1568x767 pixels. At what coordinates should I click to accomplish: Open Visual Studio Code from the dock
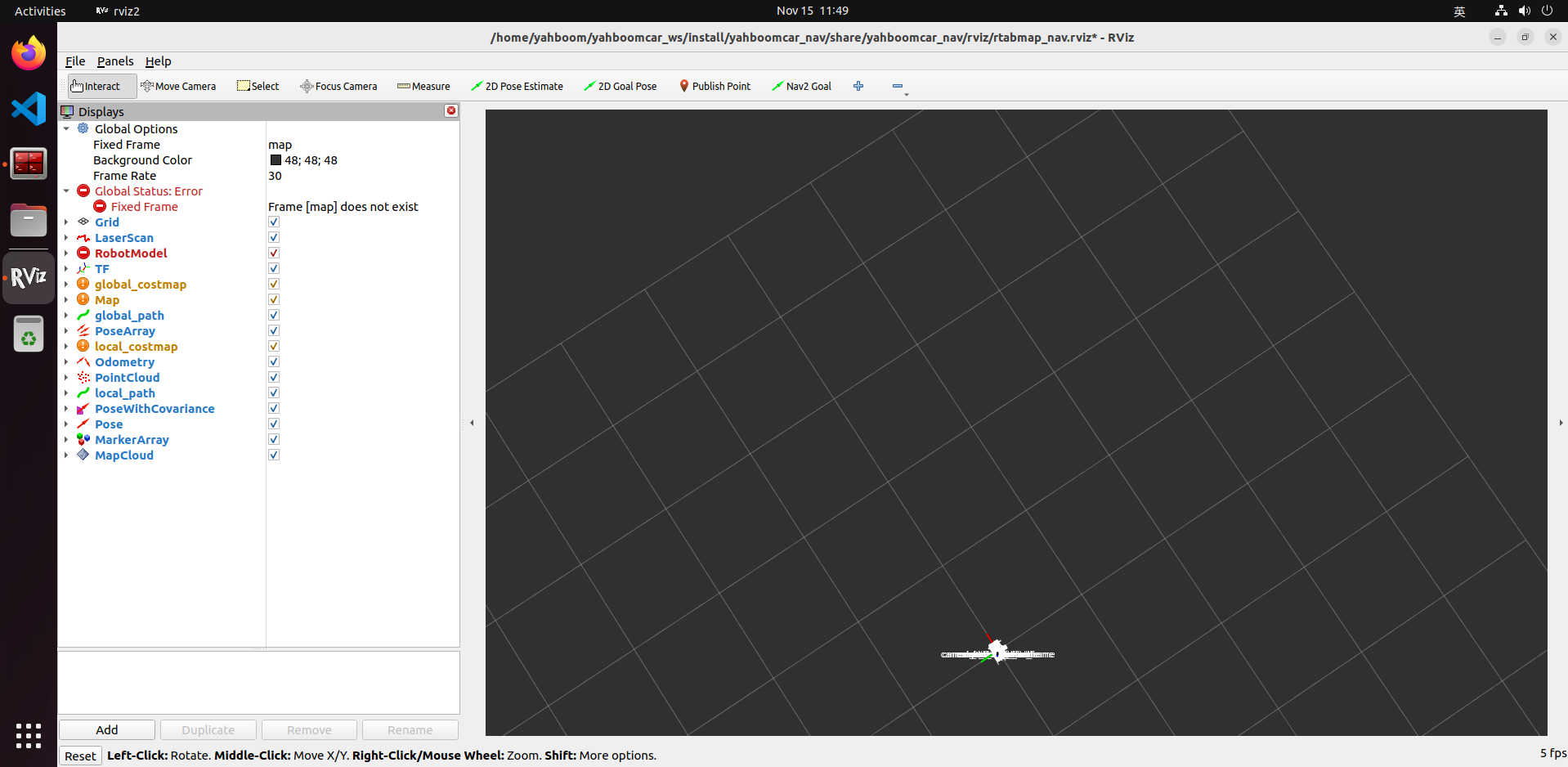coord(29,109)
